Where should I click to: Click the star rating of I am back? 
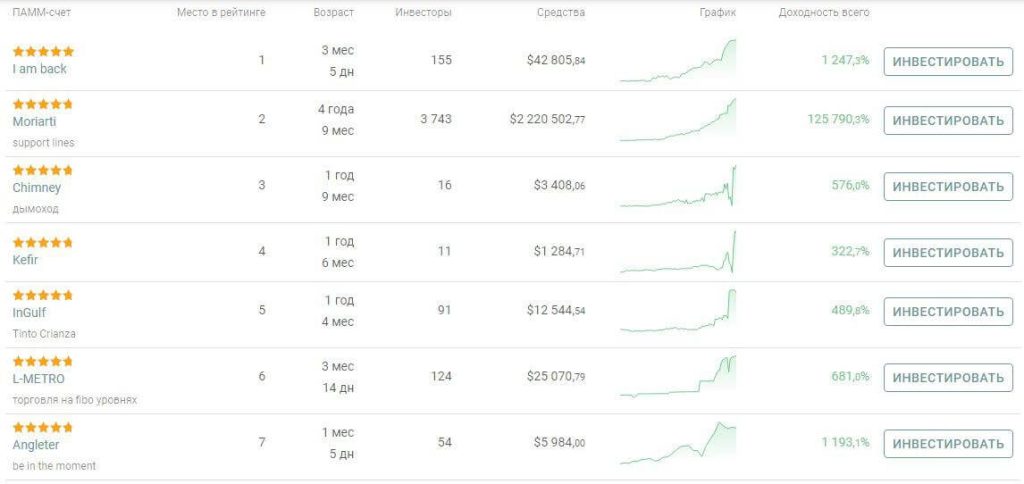43,52
